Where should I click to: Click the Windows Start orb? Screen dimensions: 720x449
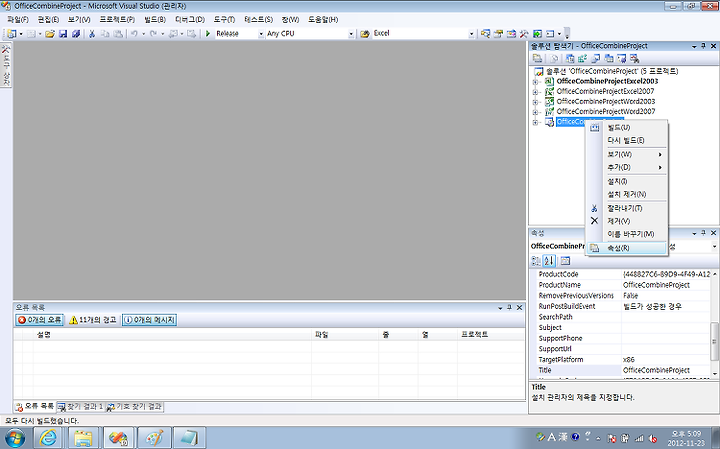click(14, 438)
